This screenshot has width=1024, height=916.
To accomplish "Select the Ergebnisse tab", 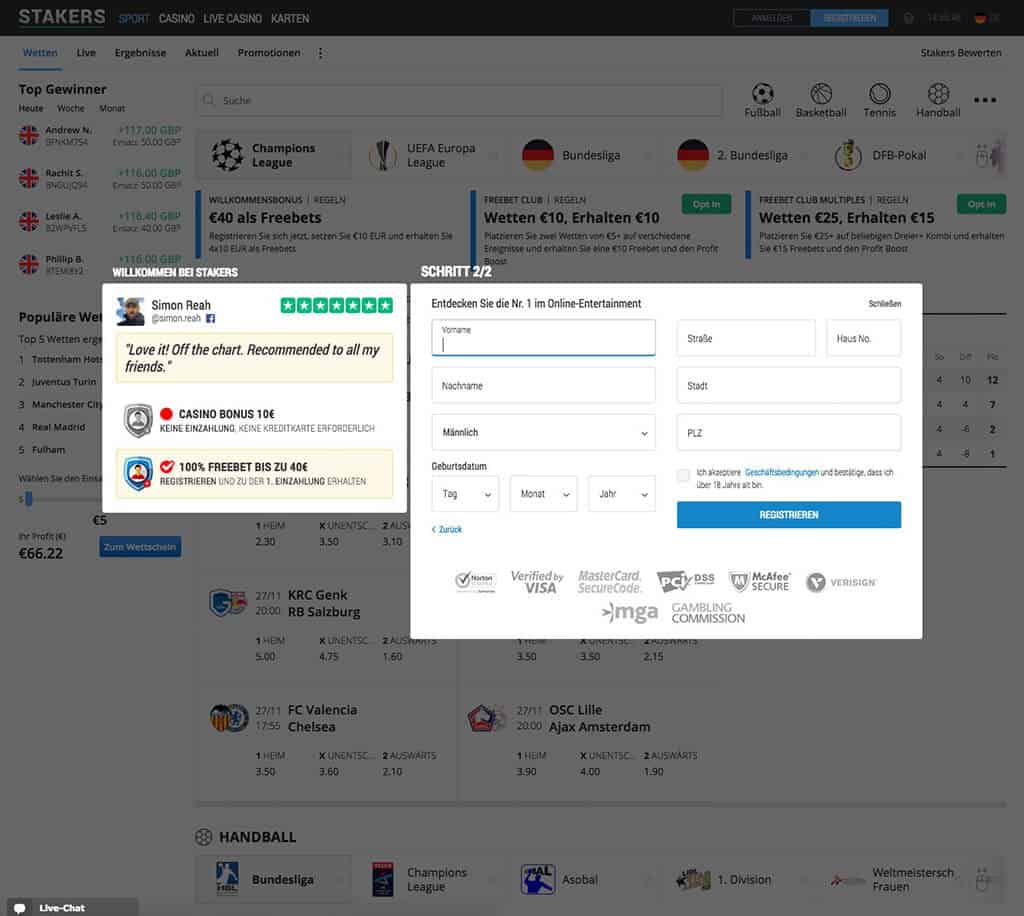I will [x=140, y=53].
